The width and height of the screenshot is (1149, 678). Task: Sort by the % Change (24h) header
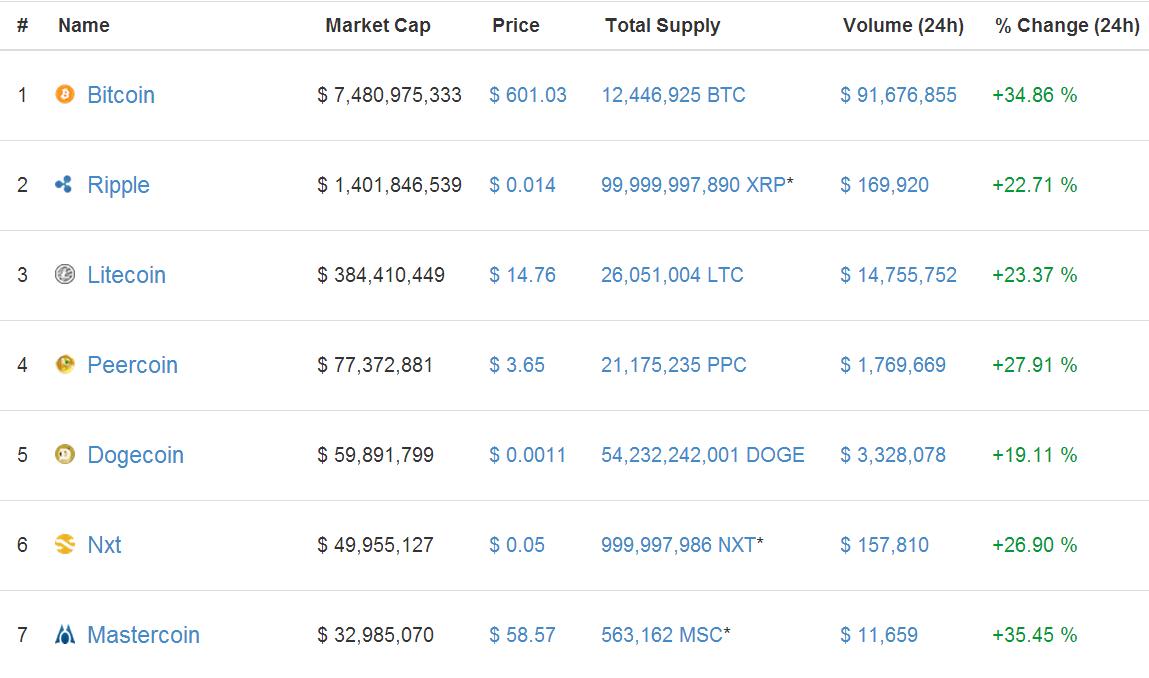click(x=1067, y=25)
